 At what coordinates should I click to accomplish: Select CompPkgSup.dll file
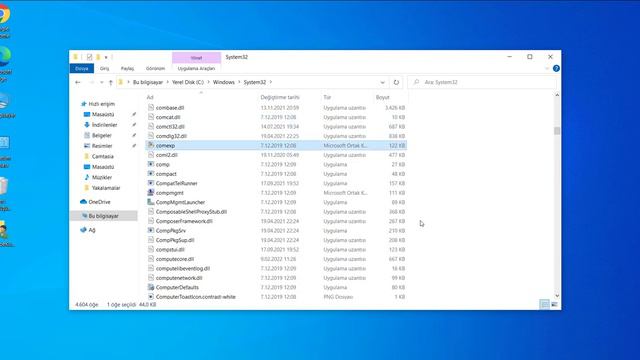pyautogui.click(x=175, y=240)
